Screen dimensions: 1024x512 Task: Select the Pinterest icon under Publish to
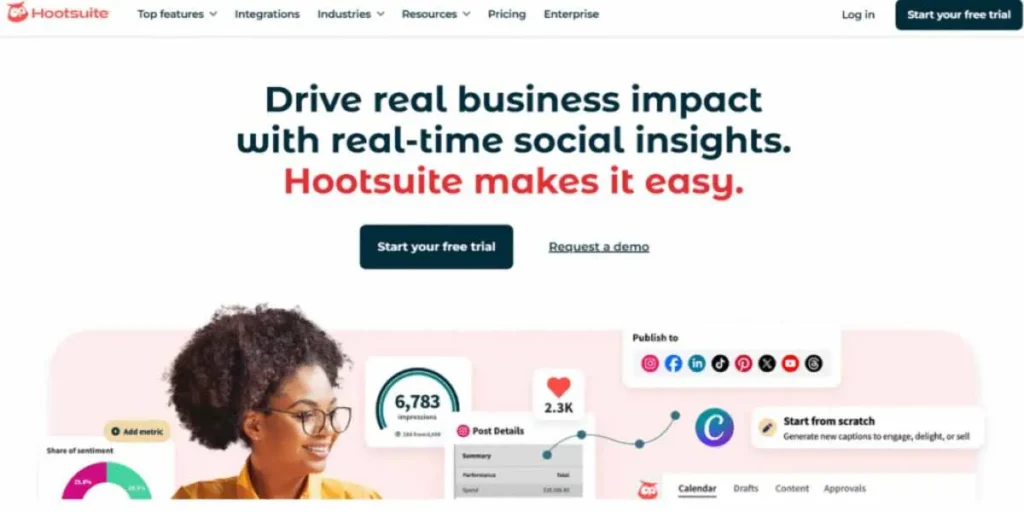pos(743,364)
